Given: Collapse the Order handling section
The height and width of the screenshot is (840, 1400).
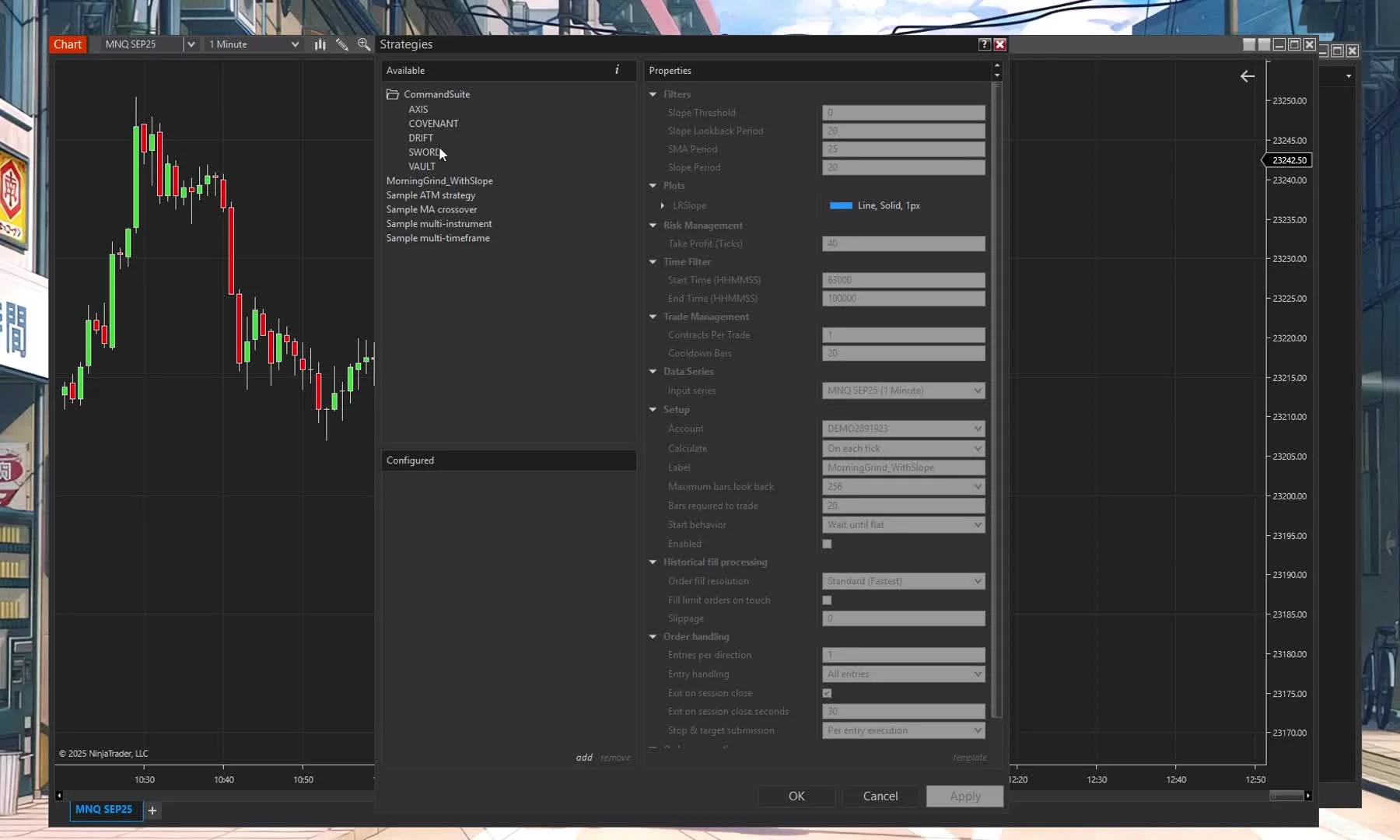Looking at the screenshot, I should click(x=653, y=637).
